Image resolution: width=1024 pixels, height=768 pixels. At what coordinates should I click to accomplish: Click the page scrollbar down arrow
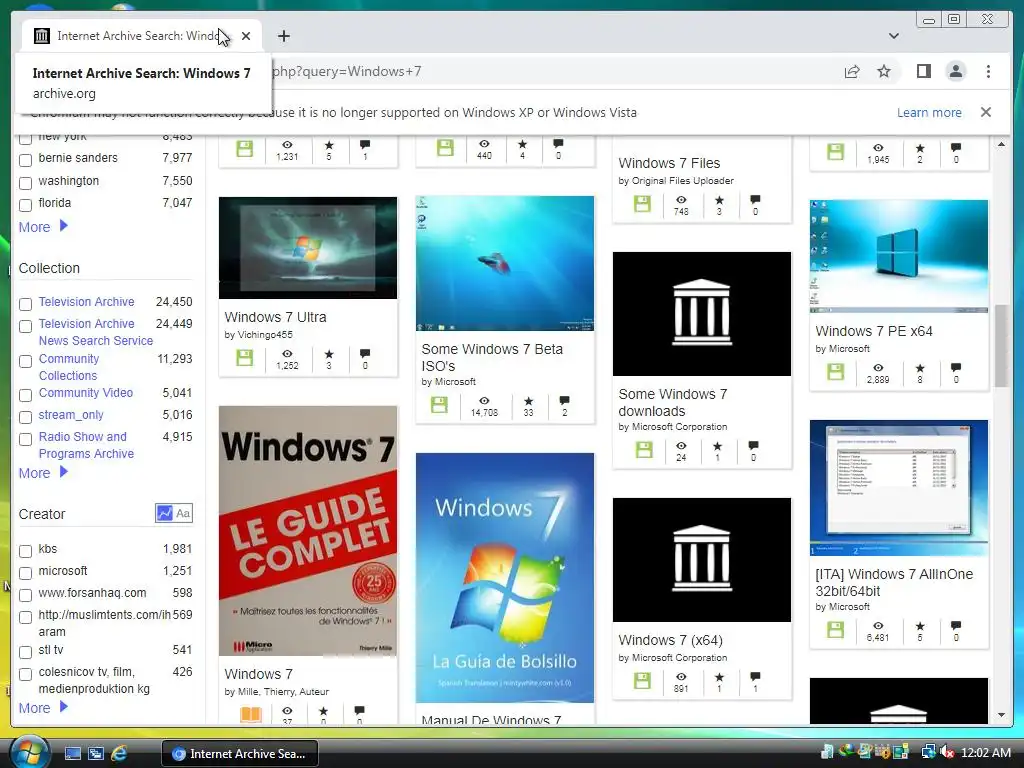pyautogui.click(x=1001, y=715)
